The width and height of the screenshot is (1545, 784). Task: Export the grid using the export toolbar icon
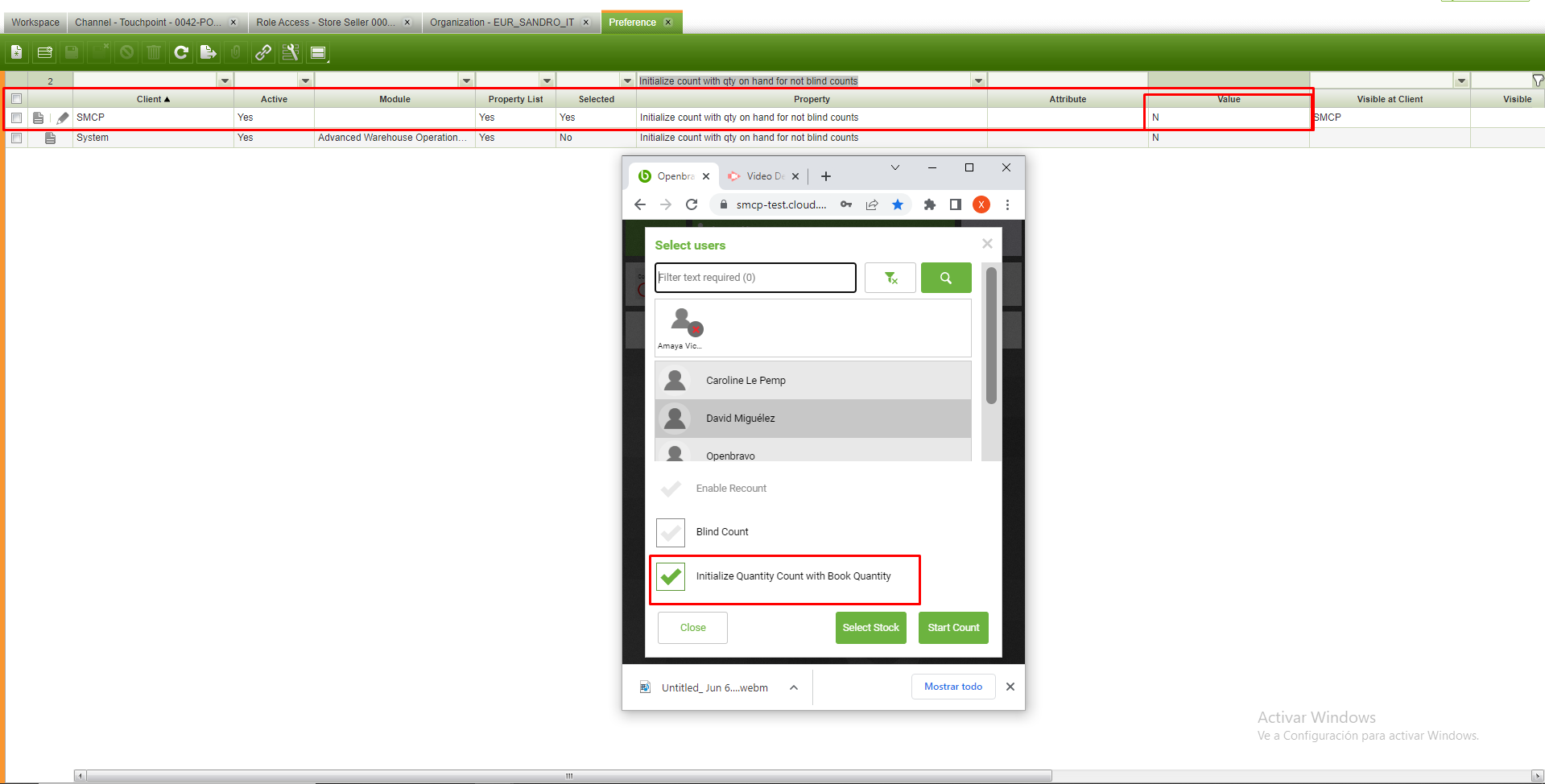tap(209, 53)
